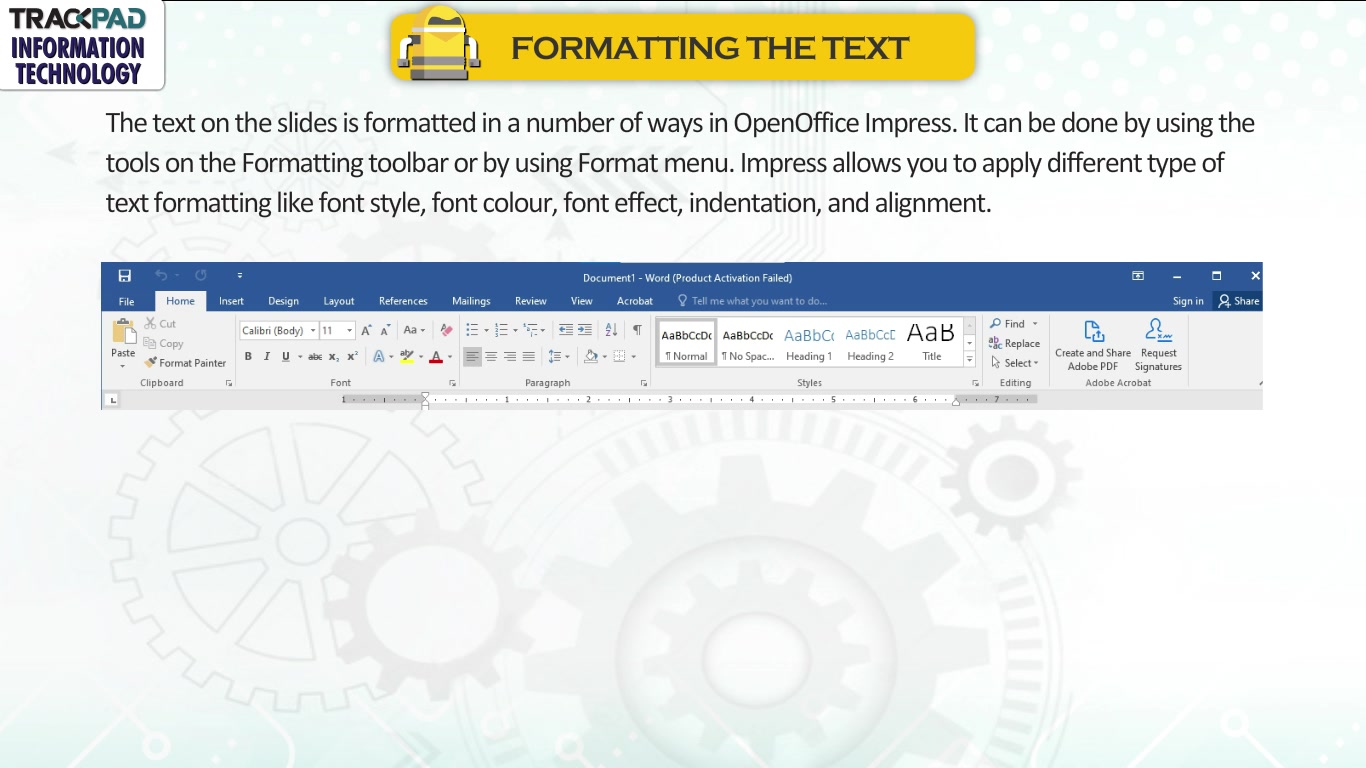Apply the Heading 2 style

(870, 342)
